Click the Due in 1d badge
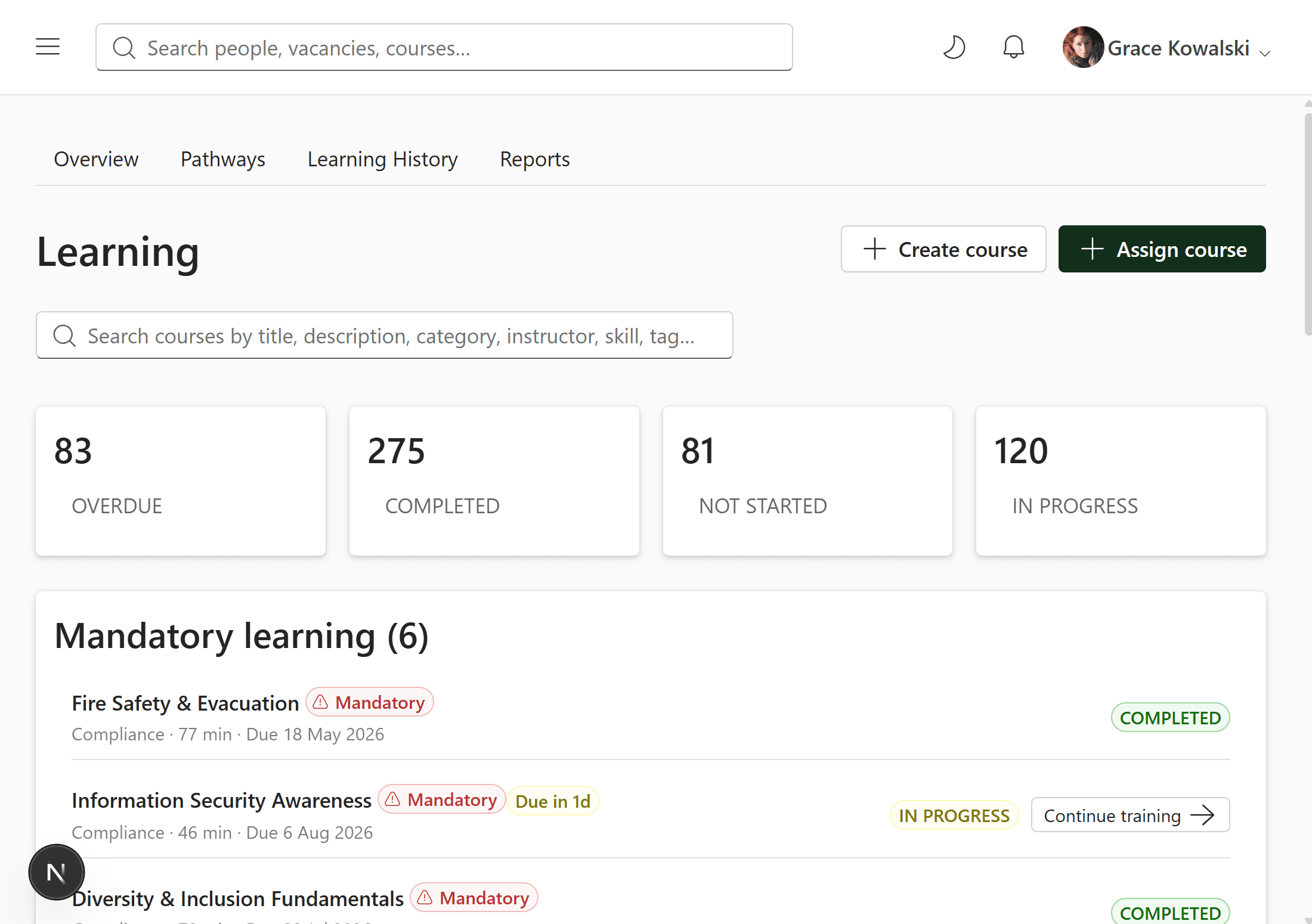The height and width of the screenshot is (924, 1312). (553, 801)
